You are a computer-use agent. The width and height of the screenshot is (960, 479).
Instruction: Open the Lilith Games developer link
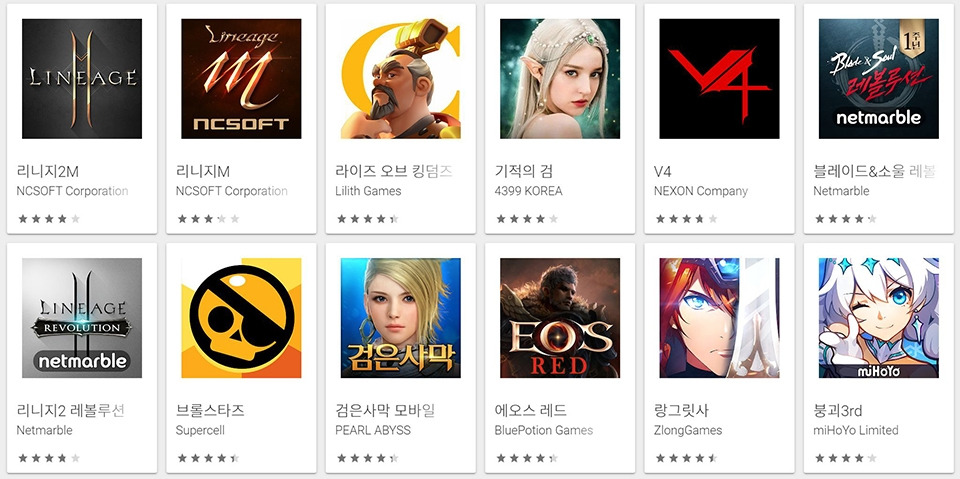tap(368, 191)
